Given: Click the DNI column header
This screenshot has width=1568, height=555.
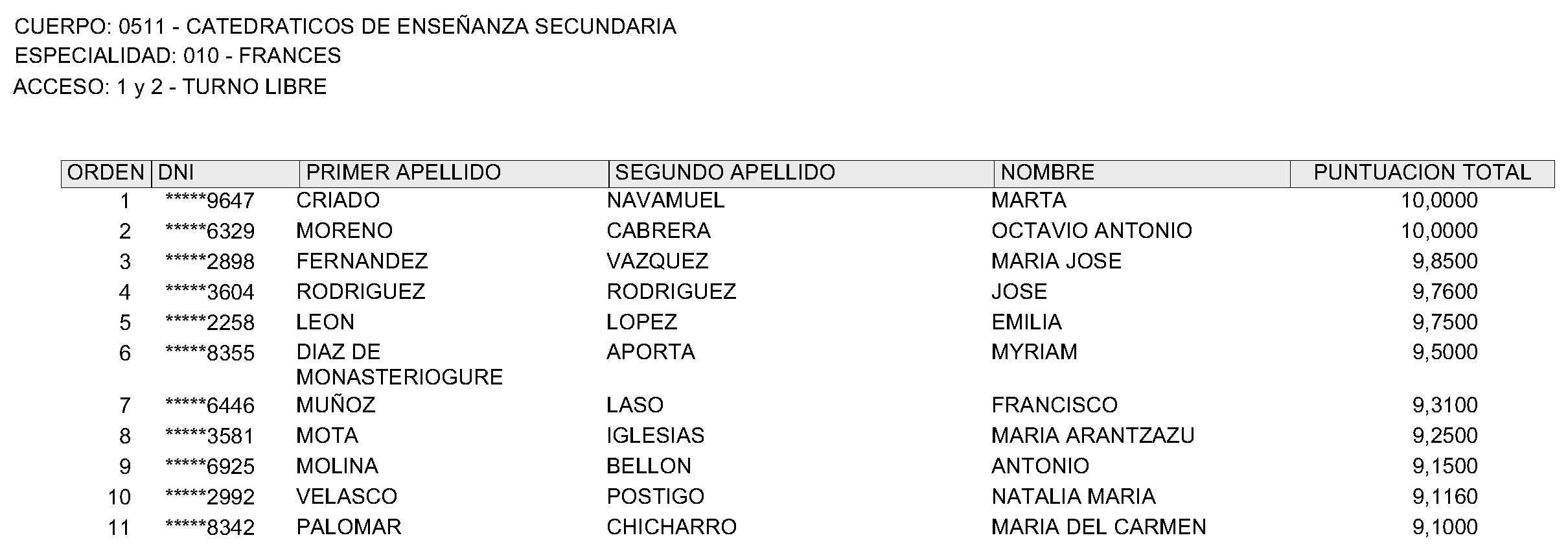Looking at the screenshot, I should point(176,173).
